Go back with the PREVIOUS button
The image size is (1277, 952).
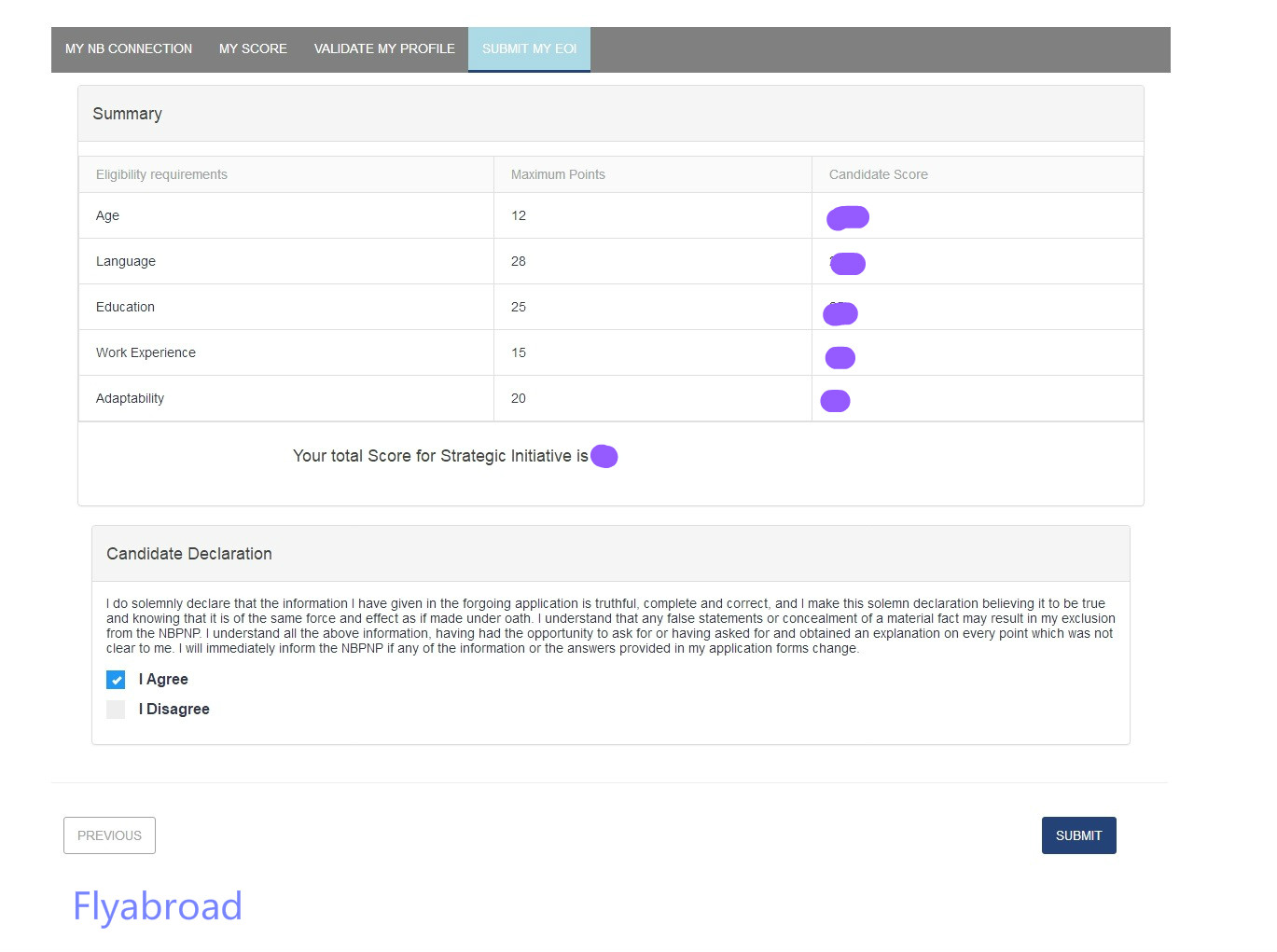click(109, 835)
